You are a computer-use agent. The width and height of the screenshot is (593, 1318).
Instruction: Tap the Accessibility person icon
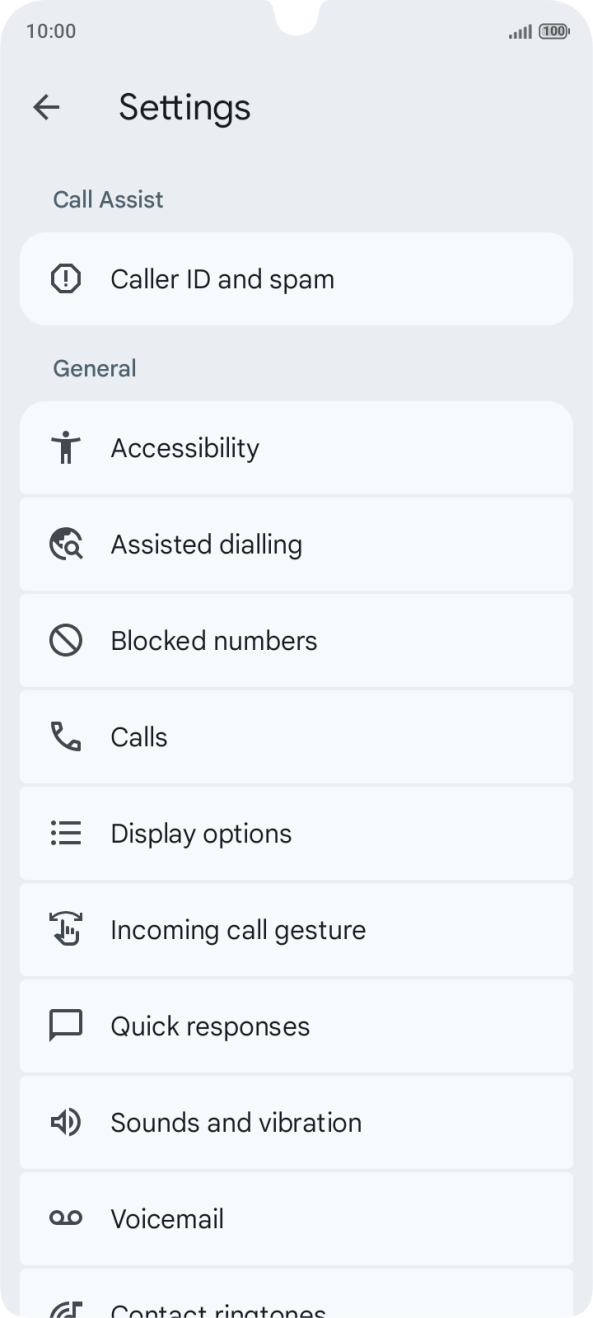(66, 448)
